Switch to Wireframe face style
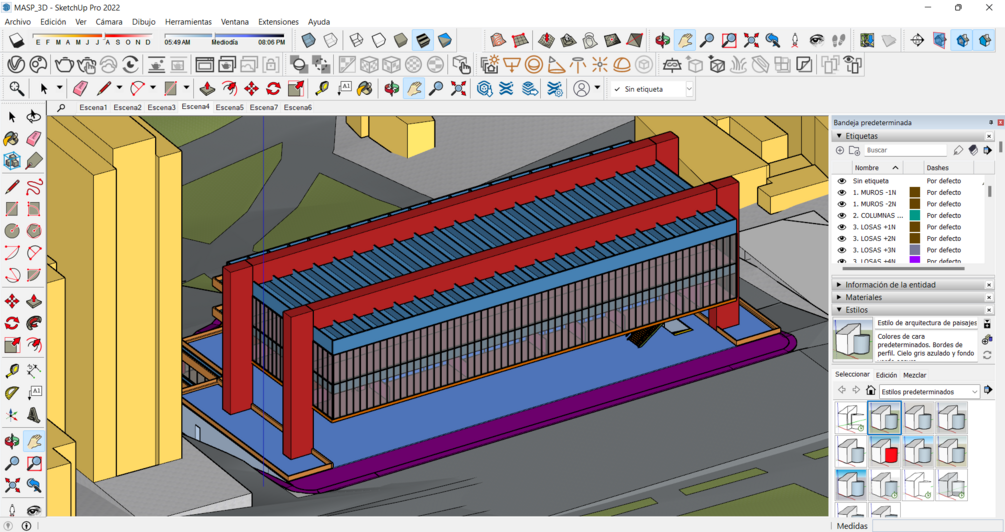The image size is (1005, 532). coord(356,40)
